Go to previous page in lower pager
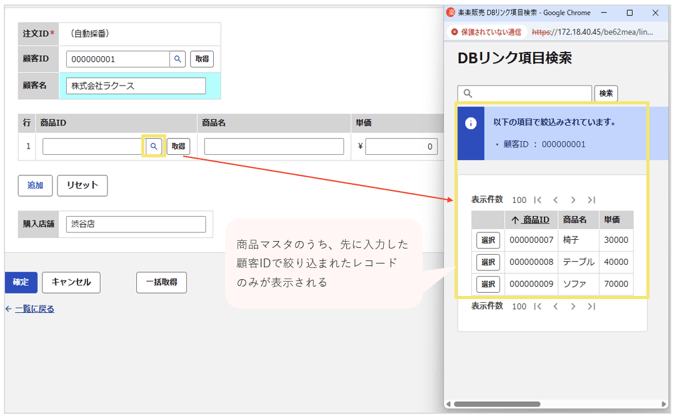 click(x=556, y=307)
